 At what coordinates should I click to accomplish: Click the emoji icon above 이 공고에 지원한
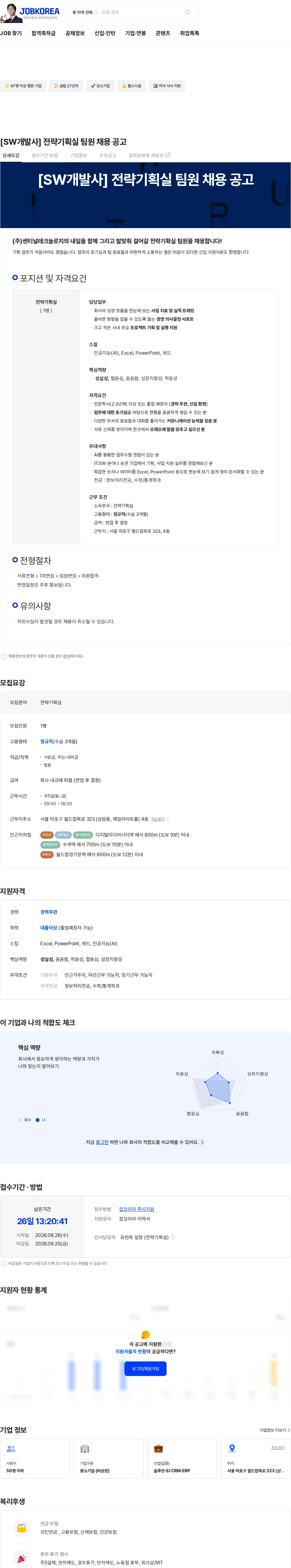coord(145,1335)
